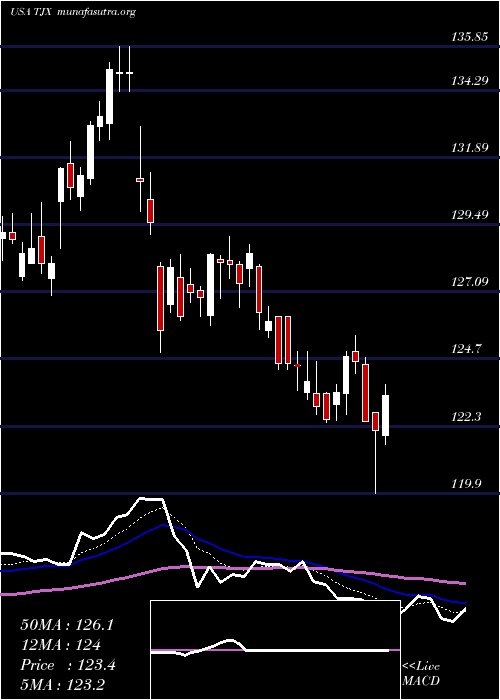The width and height of the screenshot is (500, 700).
Task: Click the 119.9 price level label
Action: point(467,484)
